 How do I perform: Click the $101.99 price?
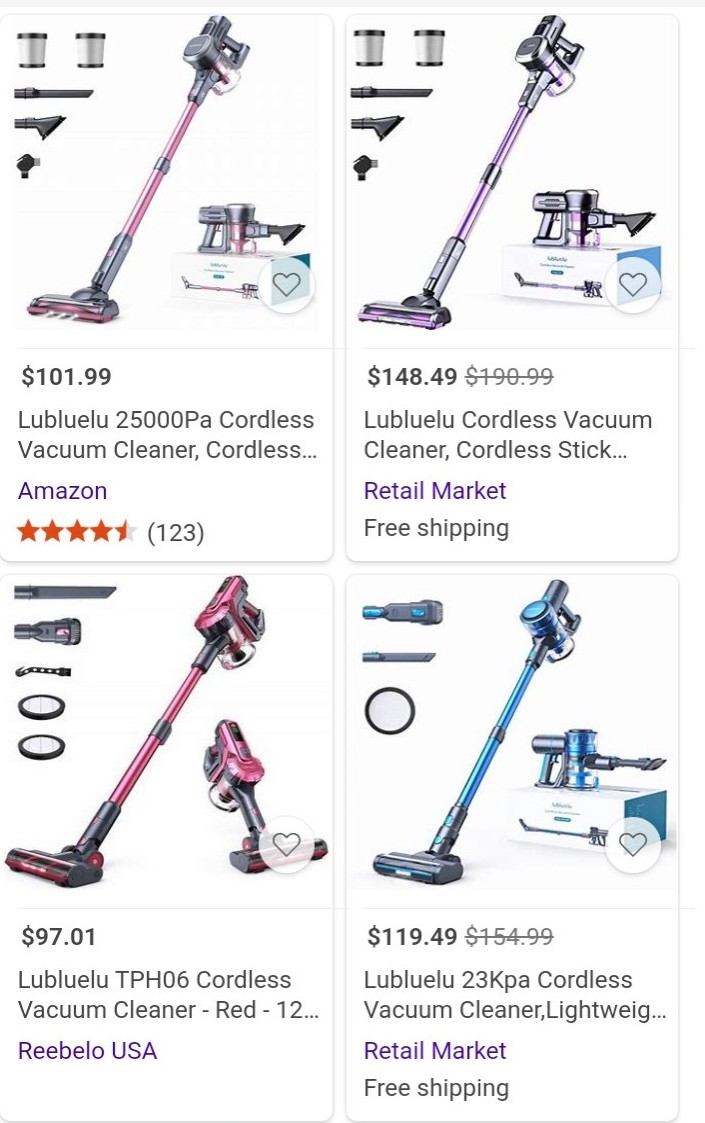(x=67, y=376)
